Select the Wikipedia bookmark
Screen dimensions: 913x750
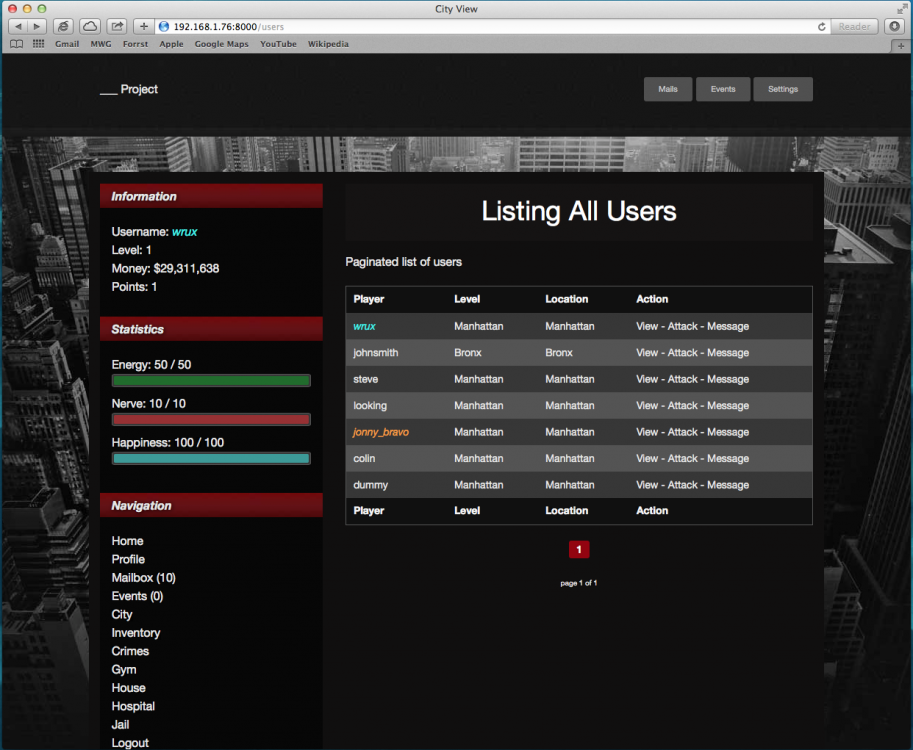(328, 44)
